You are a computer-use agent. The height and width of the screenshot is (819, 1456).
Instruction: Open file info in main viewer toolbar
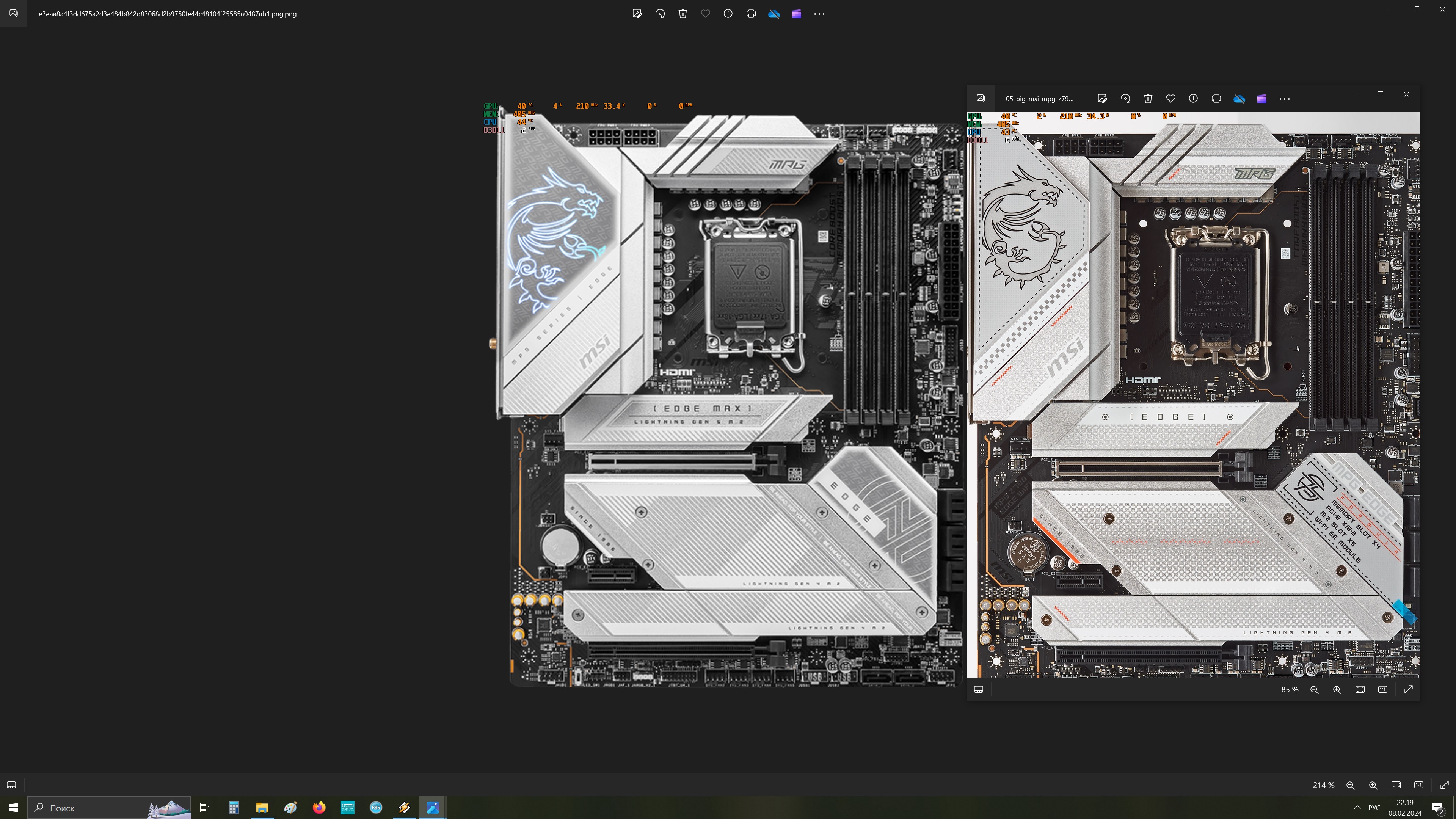coord(728,14)
